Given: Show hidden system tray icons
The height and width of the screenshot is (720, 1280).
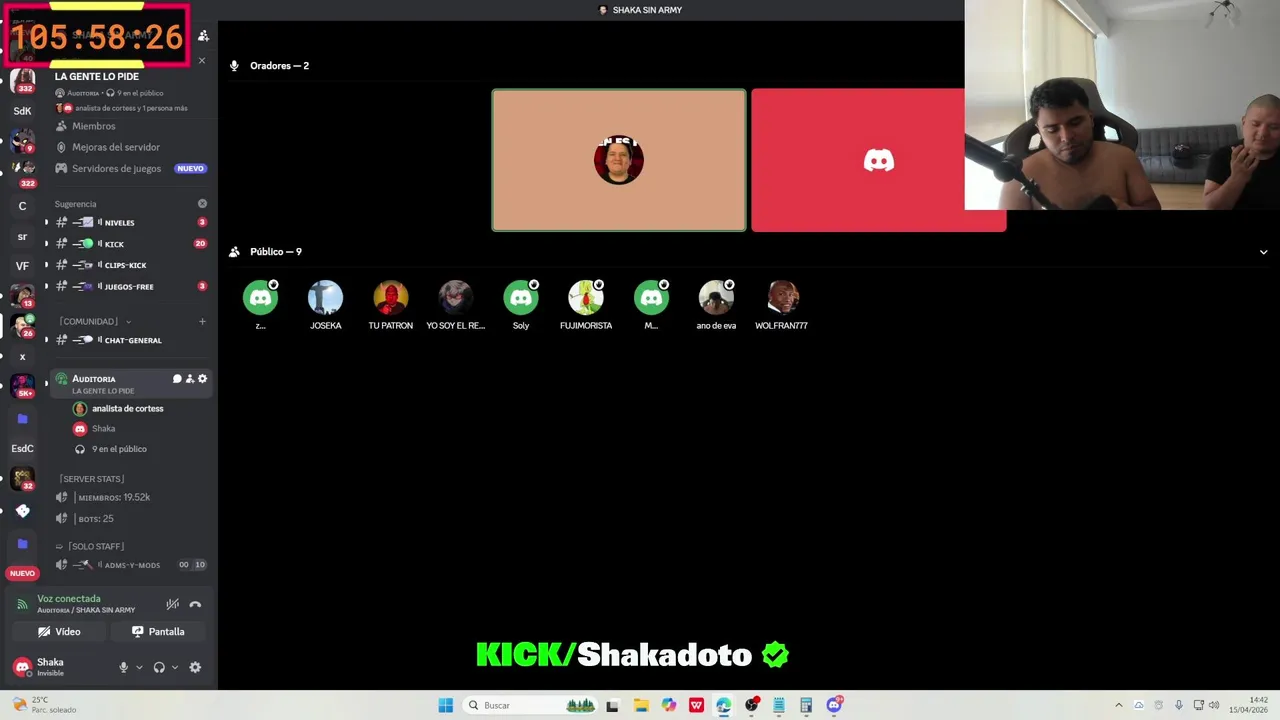Looking at the screenshot, I should point(1118,705).
